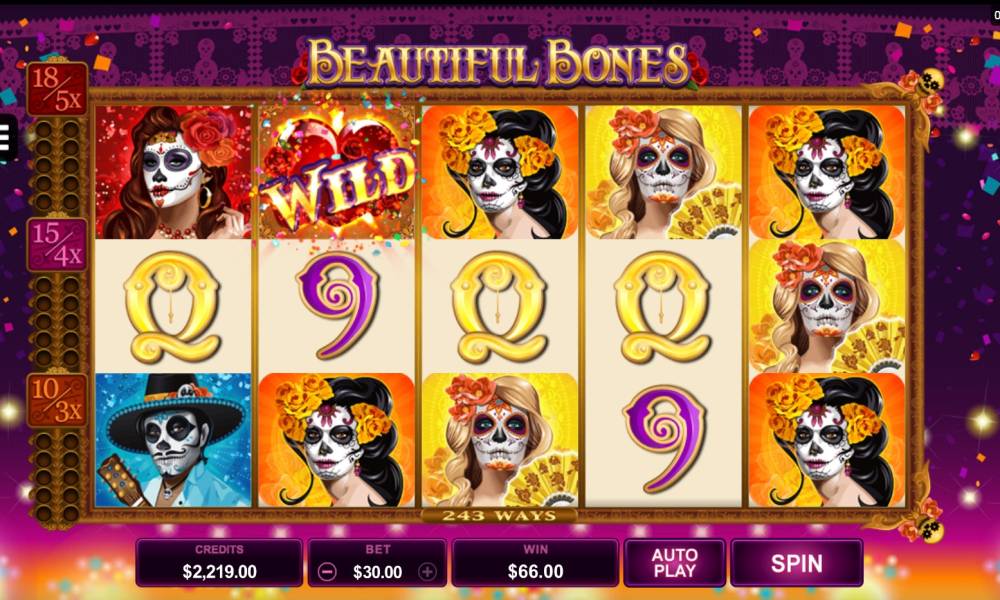Screen dimensions: 1000x600
Task: Click the purple 9 on fourth reel
Action: [x=663, y=440]
